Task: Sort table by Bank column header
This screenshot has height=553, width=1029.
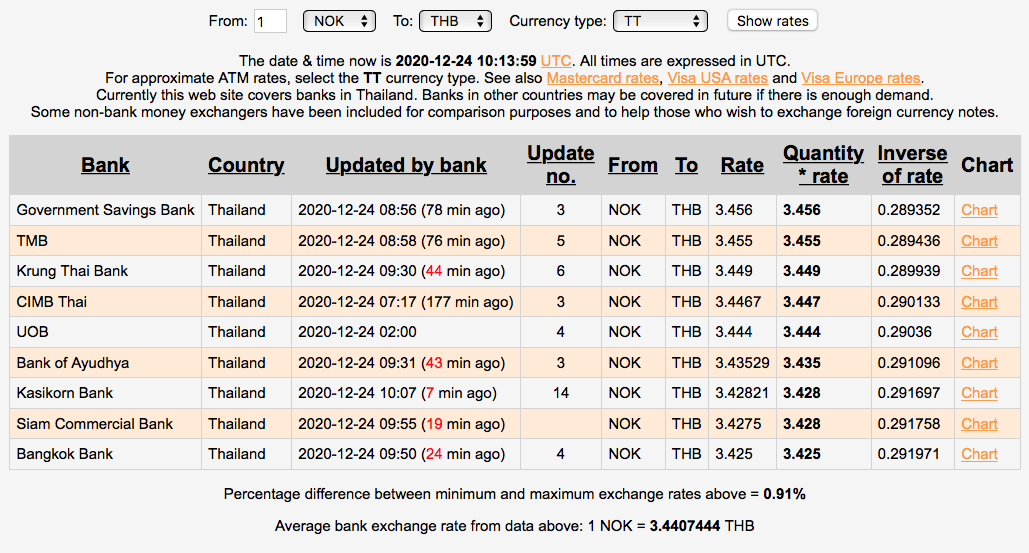Action: point(105,165)
